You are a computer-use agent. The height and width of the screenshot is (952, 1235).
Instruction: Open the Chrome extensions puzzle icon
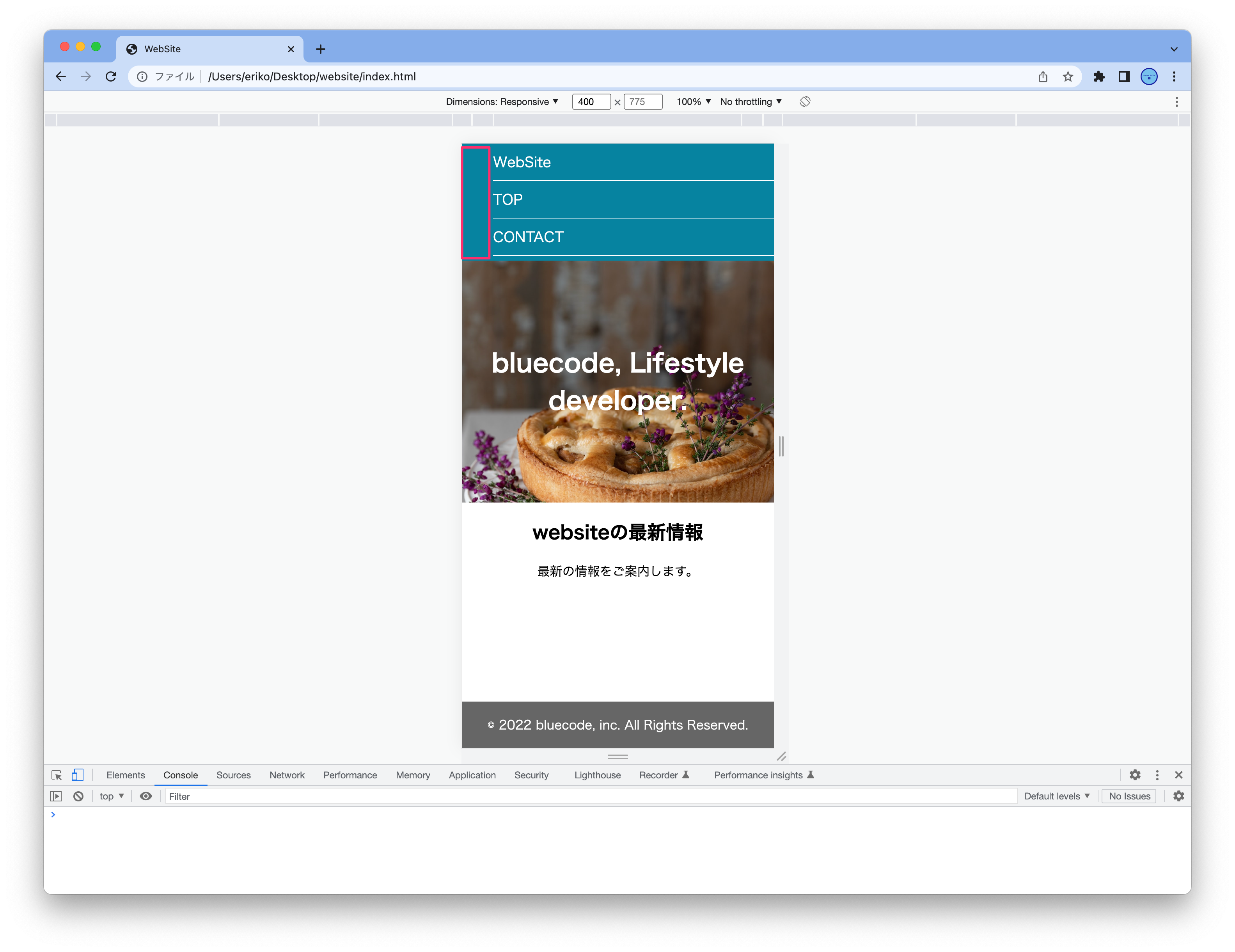tap(1099, 76)
